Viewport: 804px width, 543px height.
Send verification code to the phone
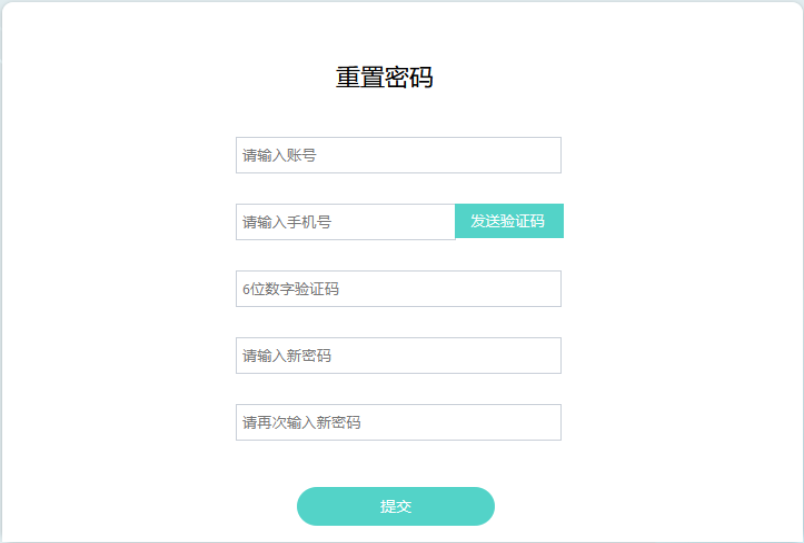tap(508, 221)
